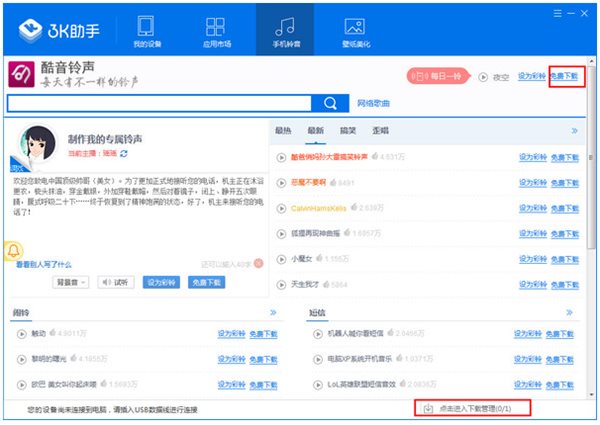This screenshot has height=425, width=600.
Task: Play the CalvinHarrisKelis ringtone
Action: click(281, 208)
